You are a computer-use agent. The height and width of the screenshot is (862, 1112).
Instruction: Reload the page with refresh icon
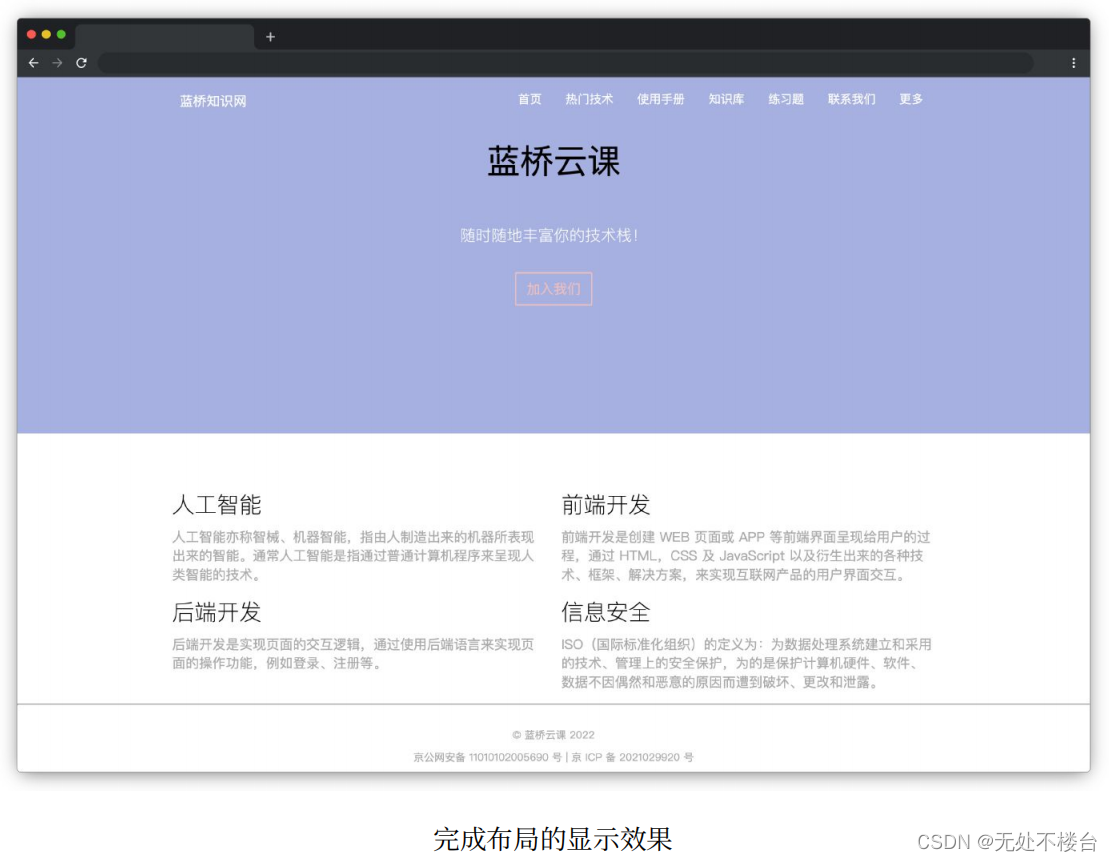pyautogui.click(x=82, y=63)
